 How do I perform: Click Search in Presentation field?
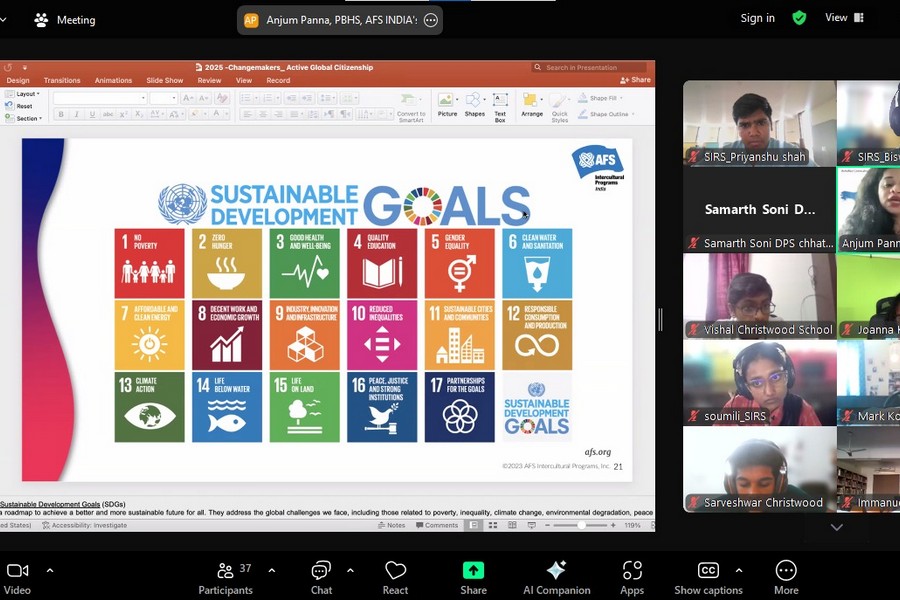pyautogui.click(x=590, y=67)
